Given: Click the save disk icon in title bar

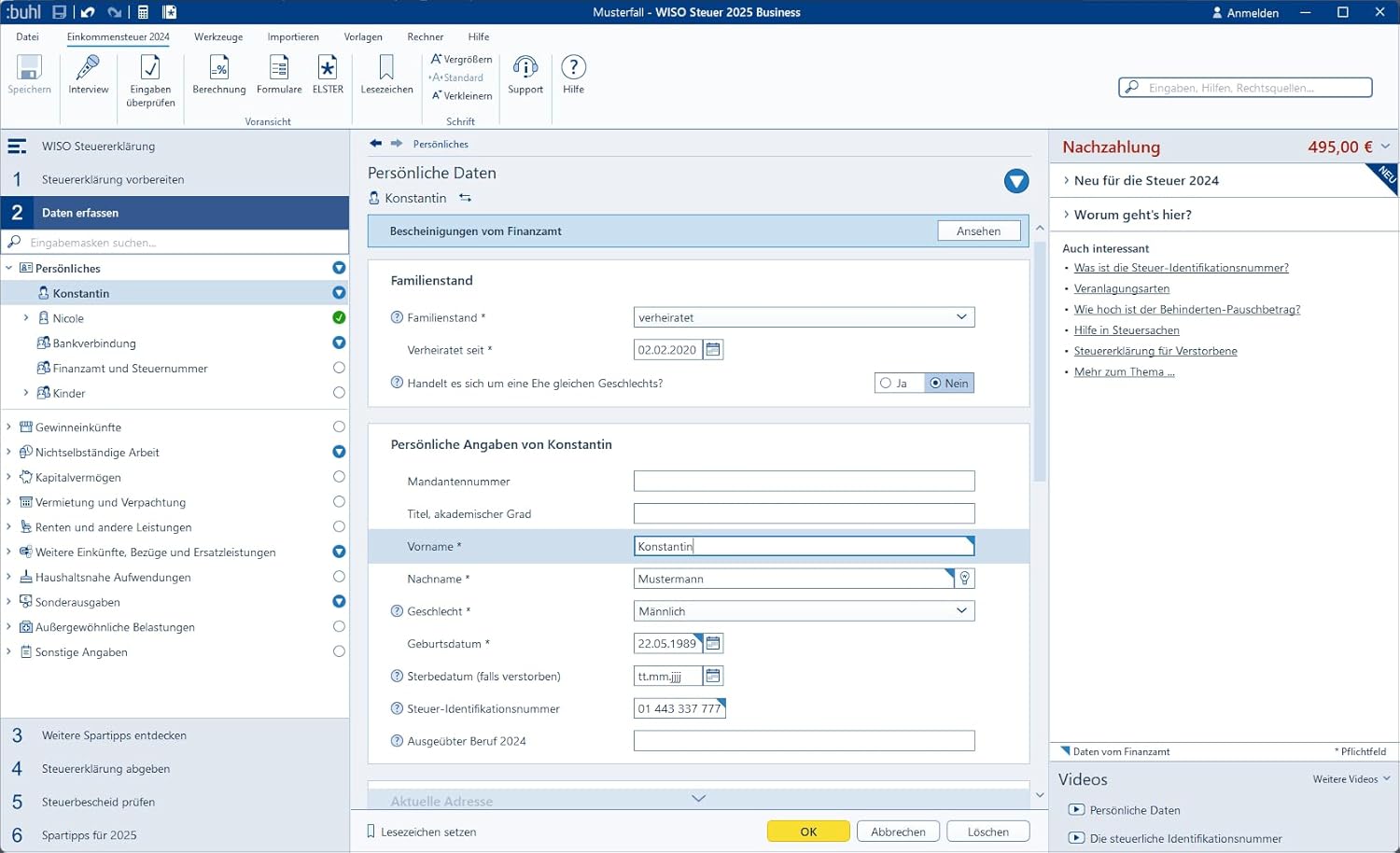Looking at the screenshot, I should (59, 12).
